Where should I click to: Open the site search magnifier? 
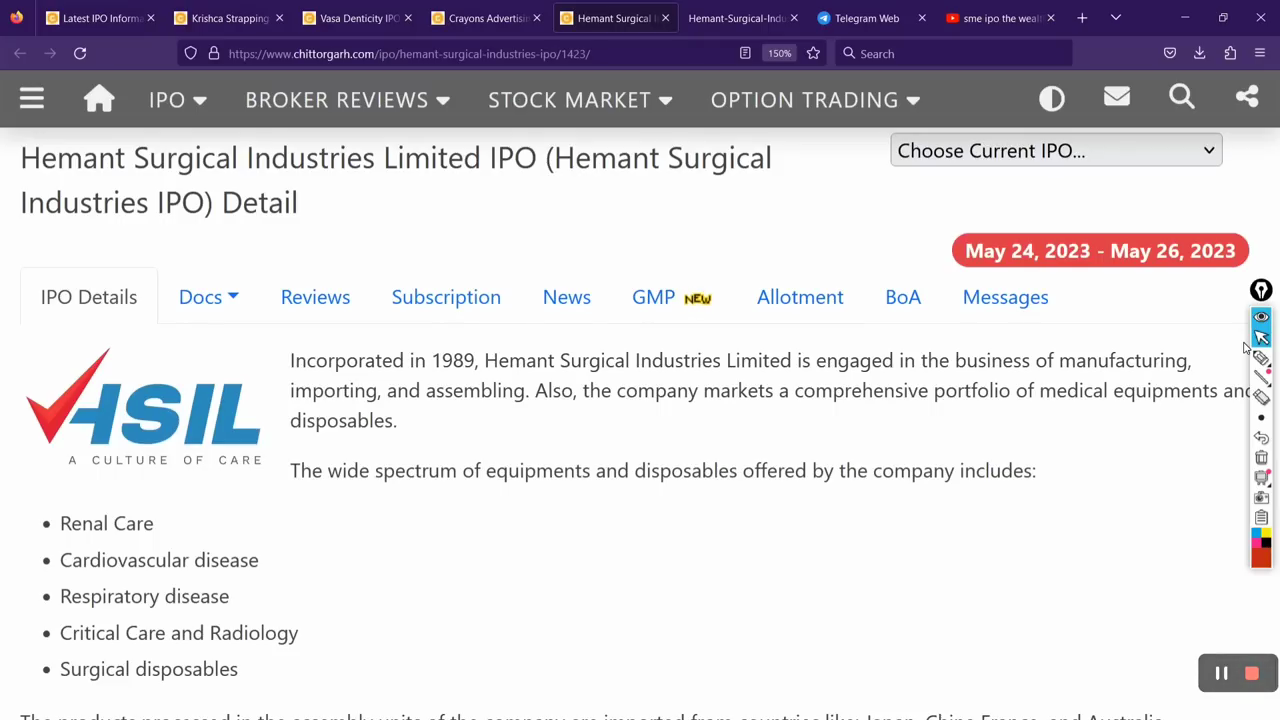pyautogui.click(x=1182, y=97)
